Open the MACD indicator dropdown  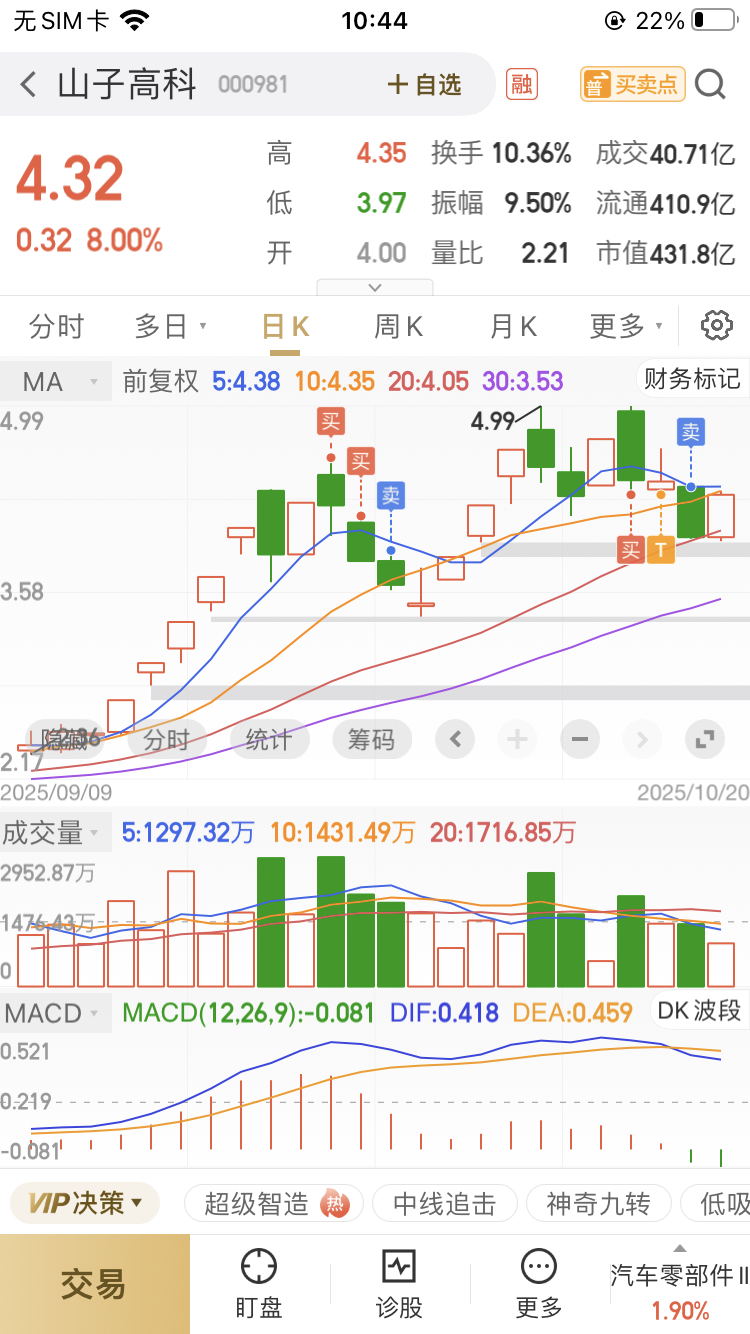pyautogui.click(x=55, y=1013)
